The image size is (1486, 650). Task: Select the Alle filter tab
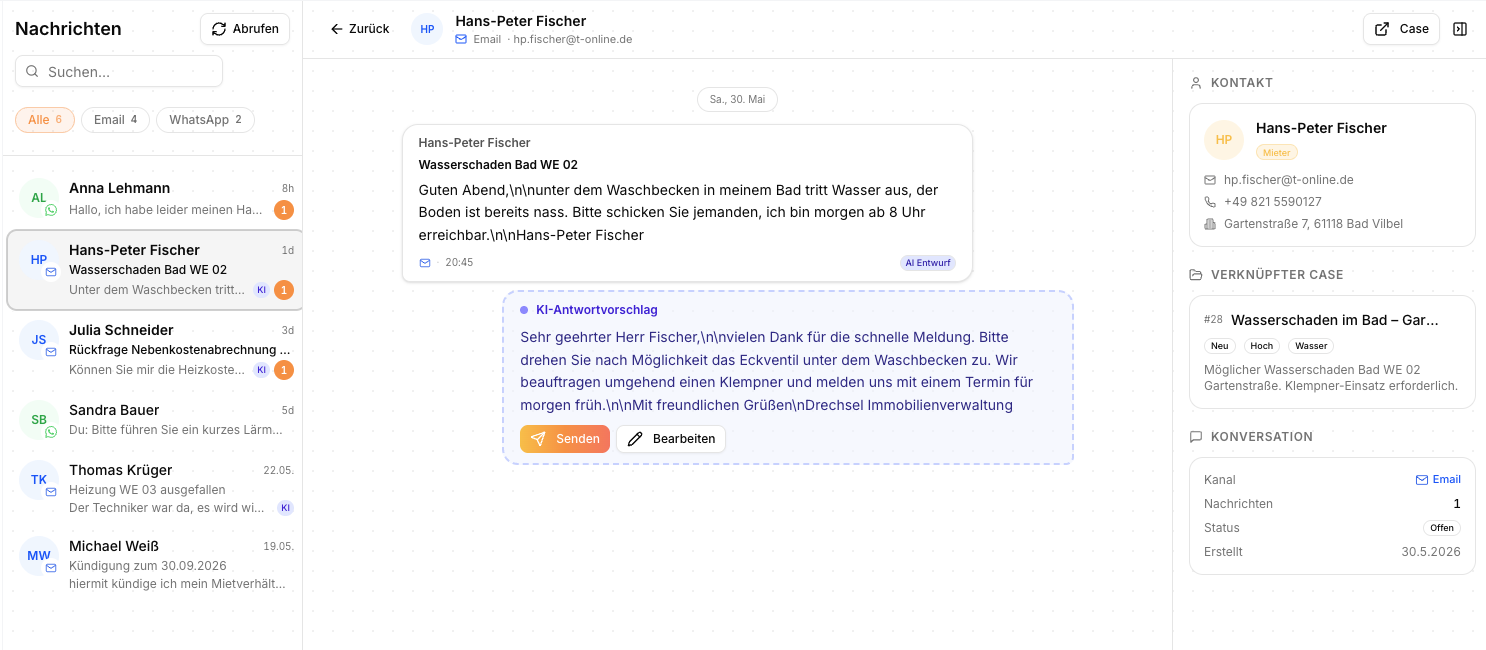[45, 120]
